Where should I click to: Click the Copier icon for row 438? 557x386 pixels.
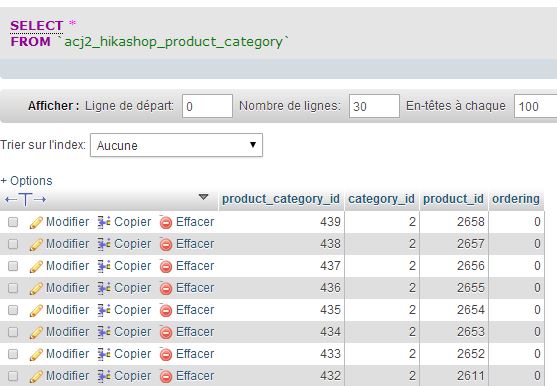coord(104,244)
